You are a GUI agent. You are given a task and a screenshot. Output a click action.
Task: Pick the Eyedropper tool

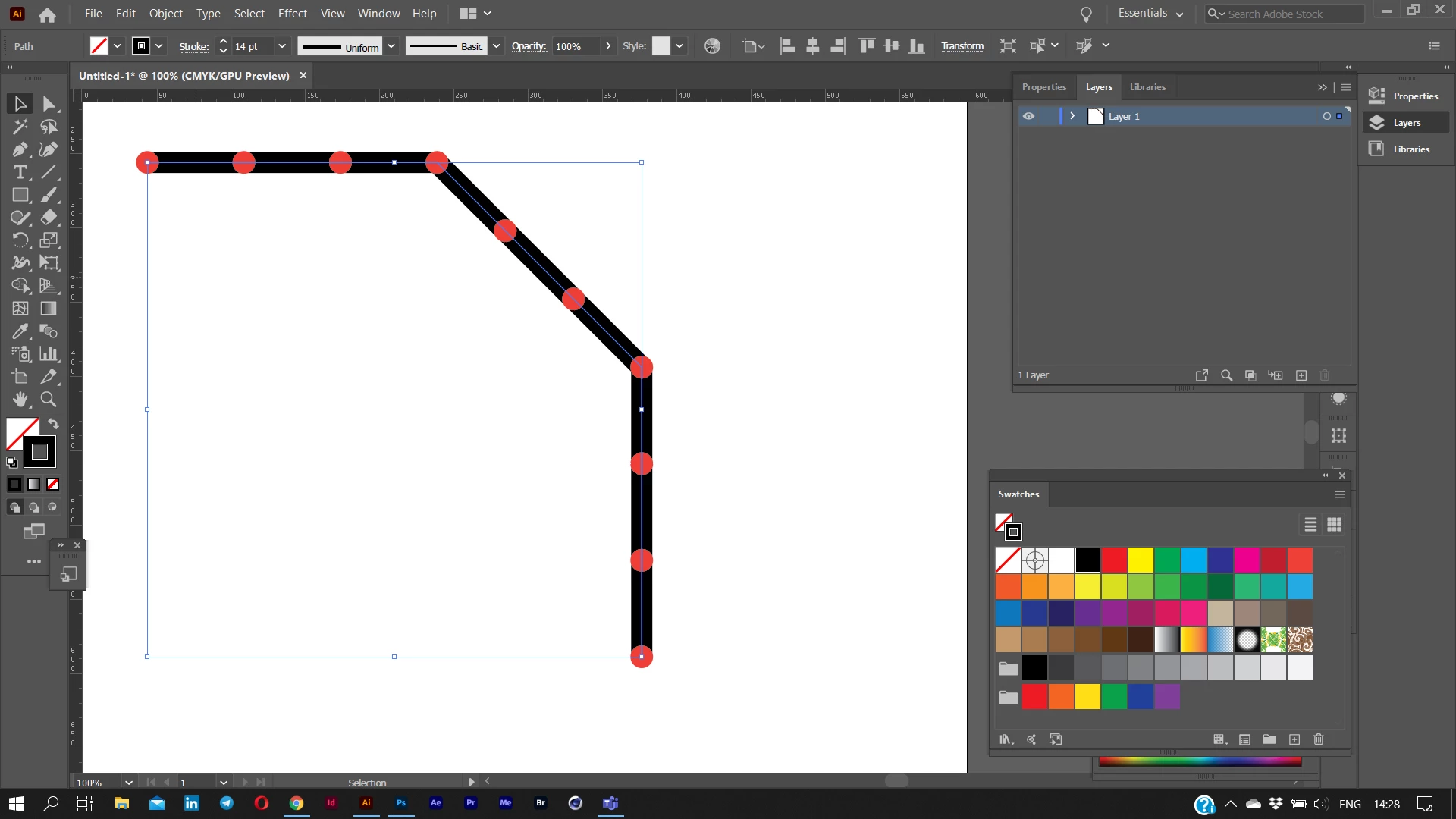coord(20,331)
